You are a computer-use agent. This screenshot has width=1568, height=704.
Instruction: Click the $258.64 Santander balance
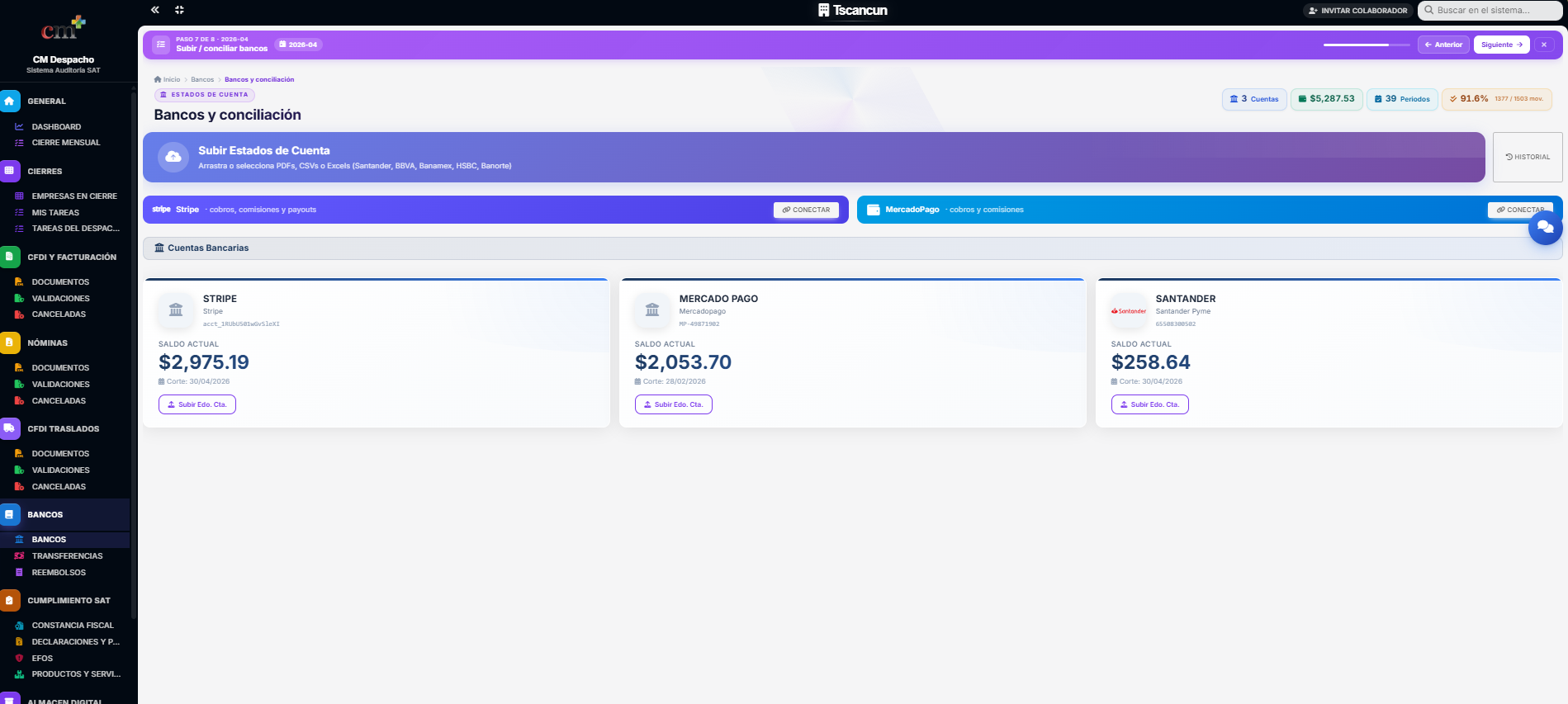pos(1151,362)
